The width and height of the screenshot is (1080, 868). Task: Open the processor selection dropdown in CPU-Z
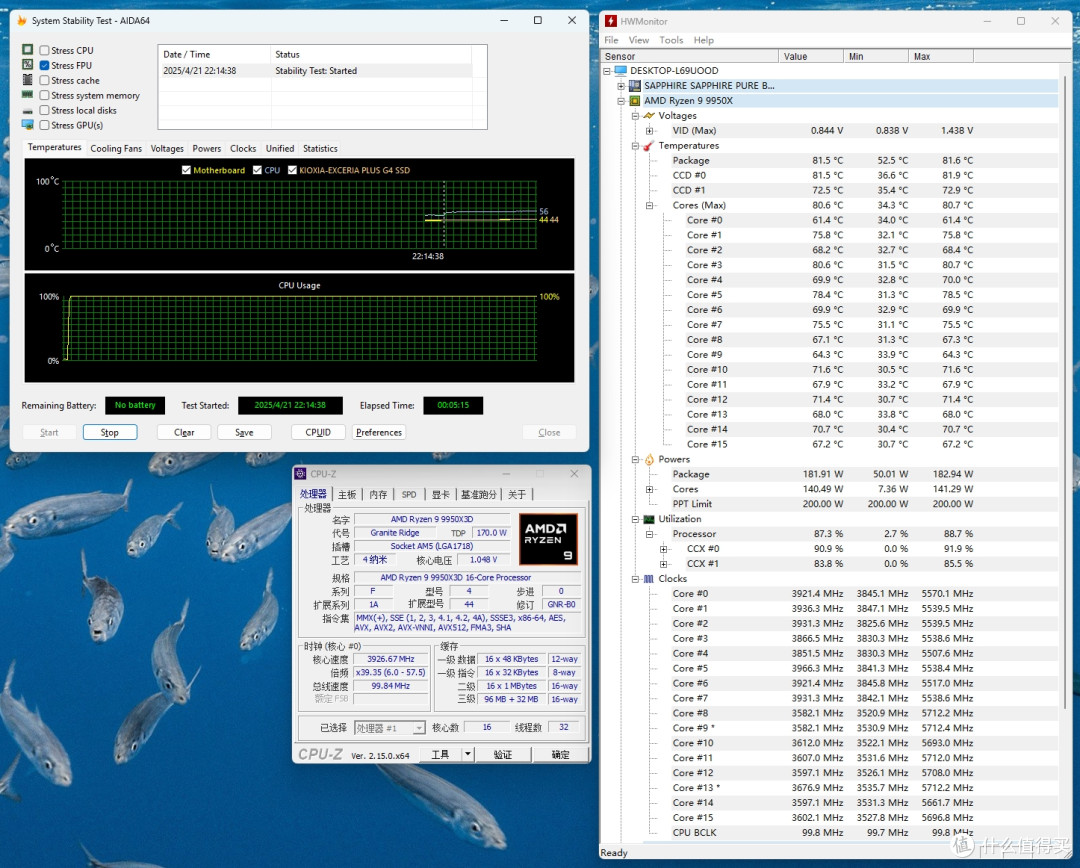pyautogui.click(x=419, y=728)
